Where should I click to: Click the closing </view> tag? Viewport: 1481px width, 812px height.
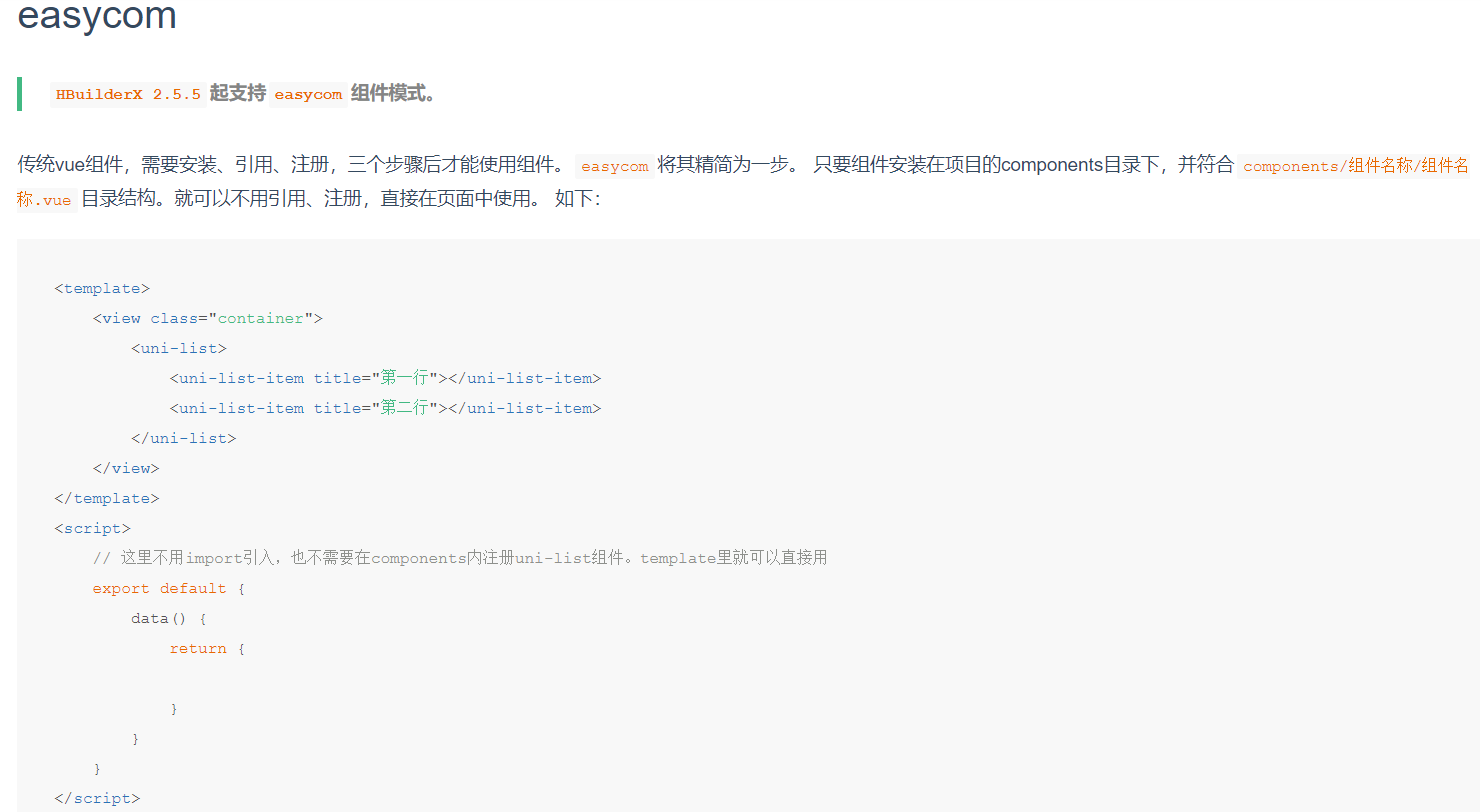tap(127, 467)
